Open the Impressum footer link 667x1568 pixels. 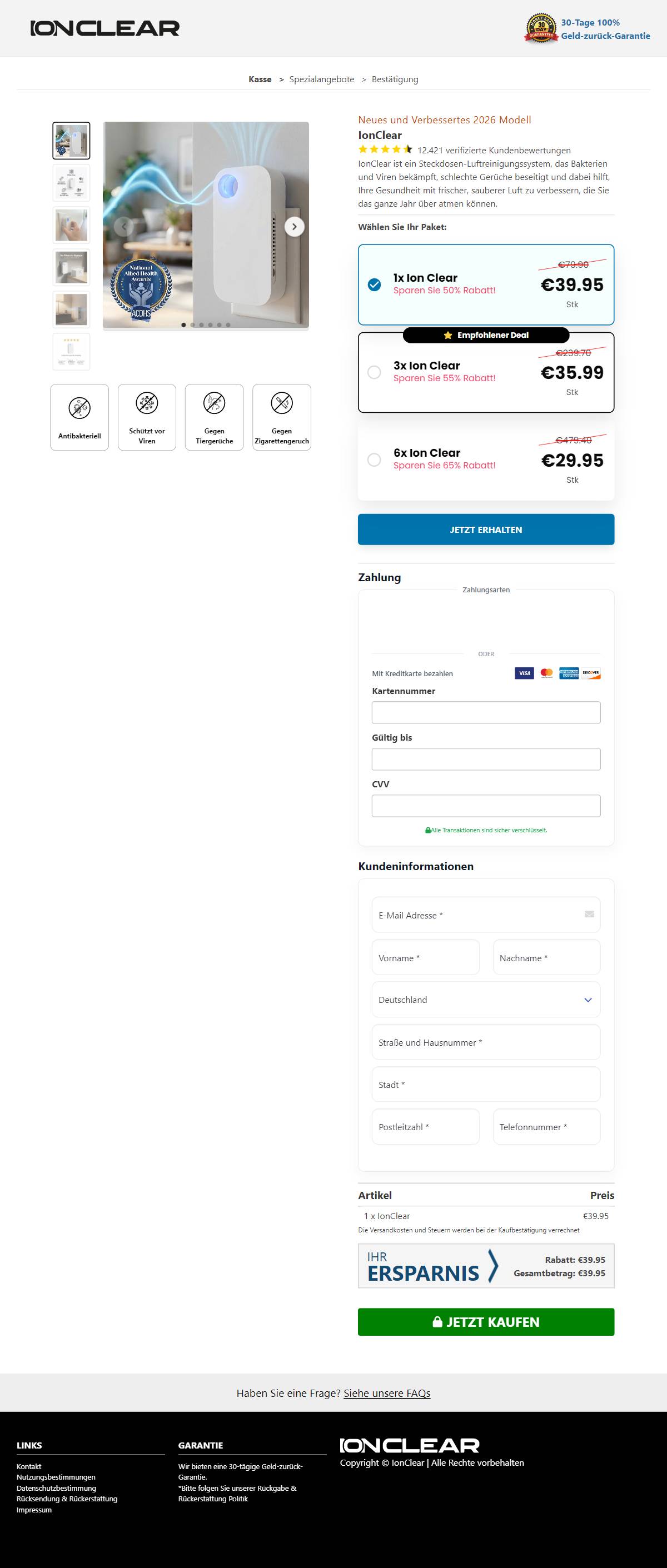click(34, 1510)
